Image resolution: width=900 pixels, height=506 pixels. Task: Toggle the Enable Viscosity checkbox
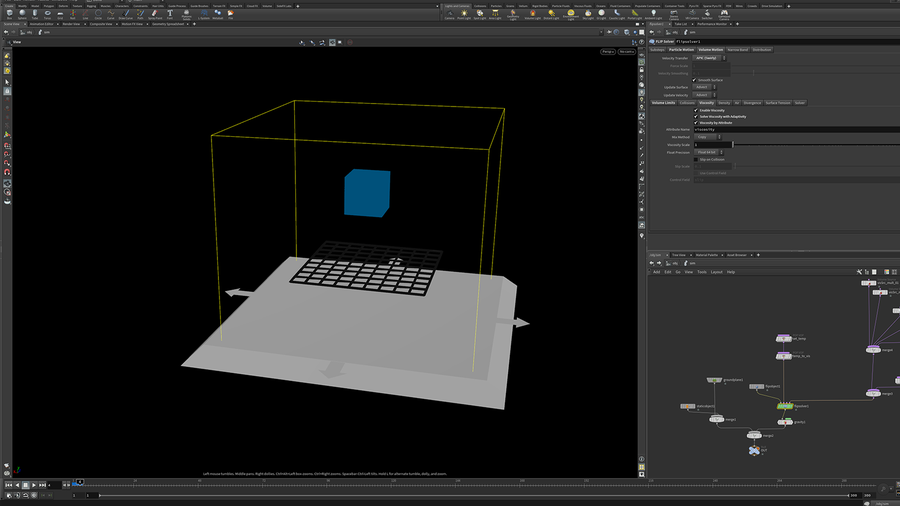pos(696,110)
